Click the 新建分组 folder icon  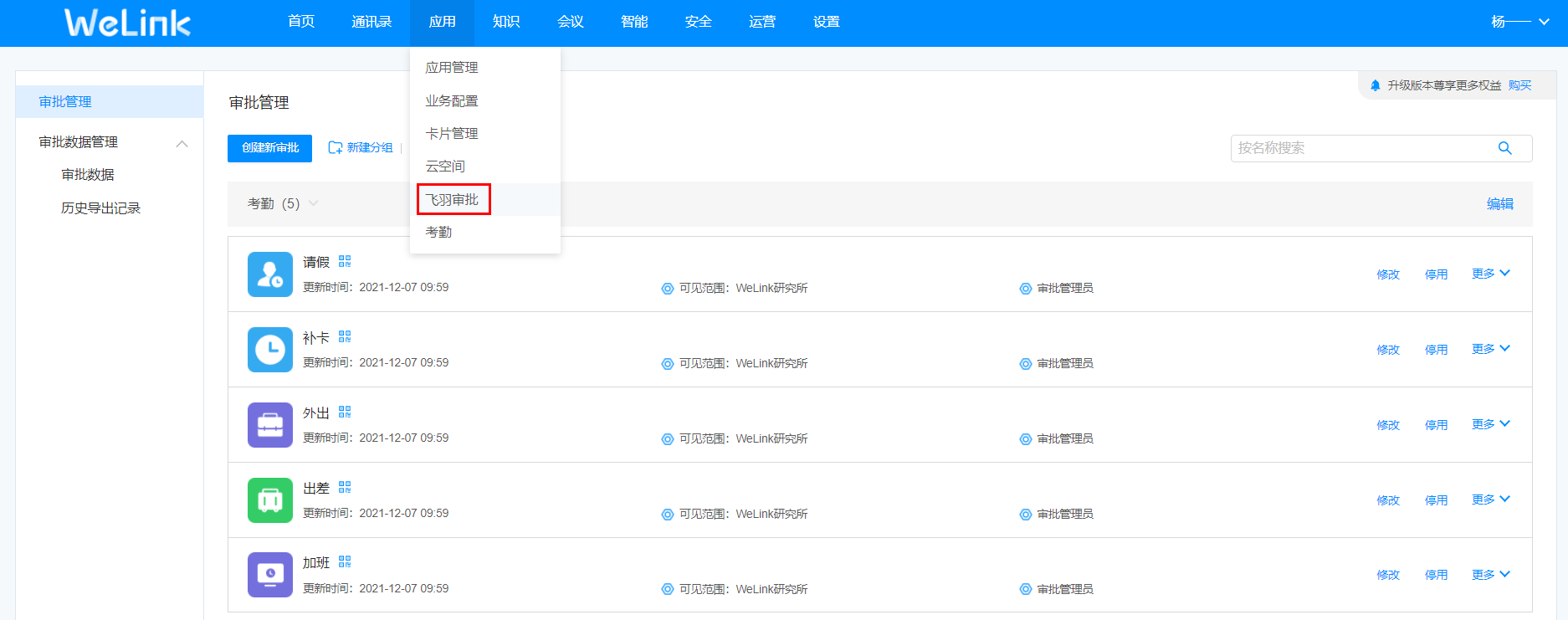[x=336, y=148]
